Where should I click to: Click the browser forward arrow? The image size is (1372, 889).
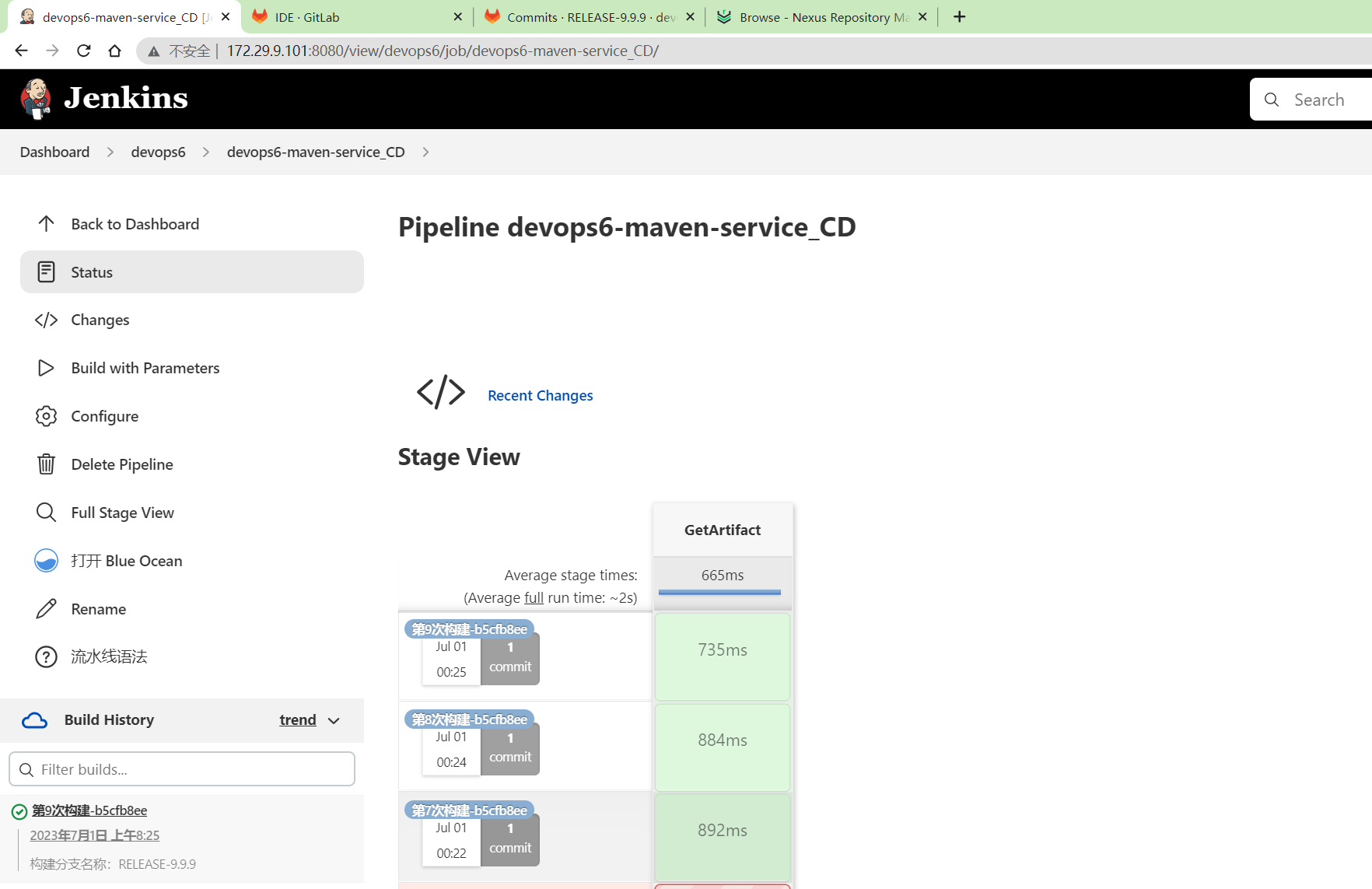click(52, 51)
